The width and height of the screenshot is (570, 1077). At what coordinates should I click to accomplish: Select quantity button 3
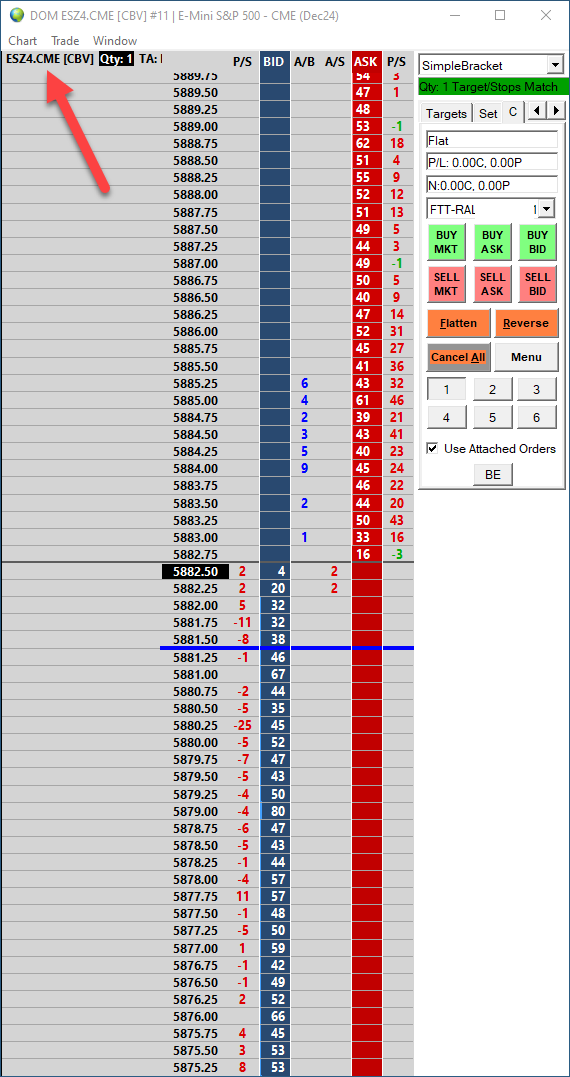[537, 389]
